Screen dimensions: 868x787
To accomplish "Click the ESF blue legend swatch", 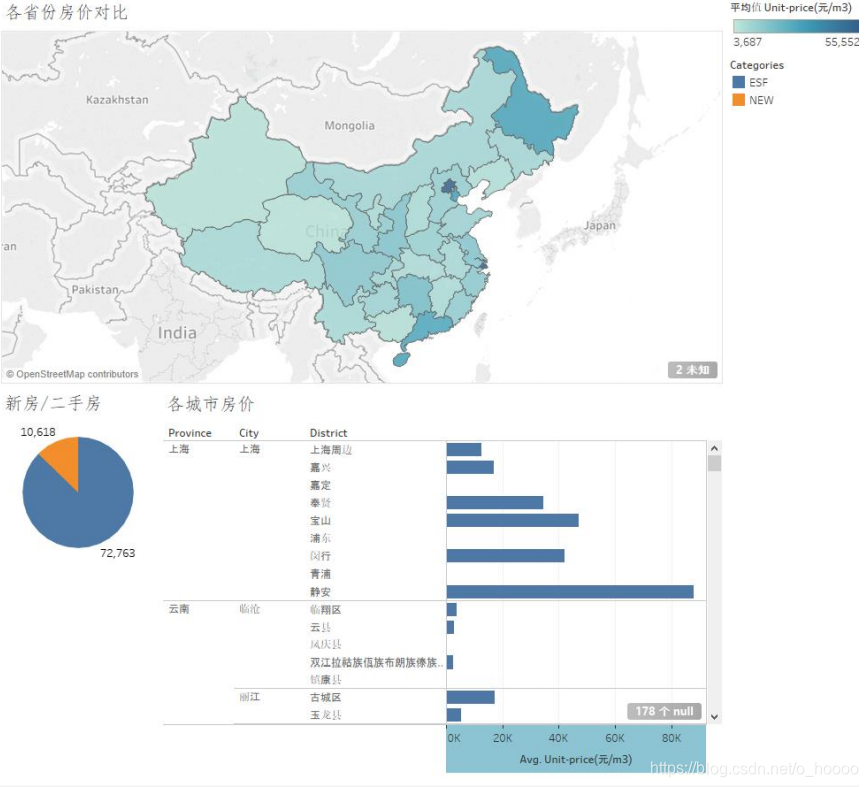I will [x=738, y=82].
